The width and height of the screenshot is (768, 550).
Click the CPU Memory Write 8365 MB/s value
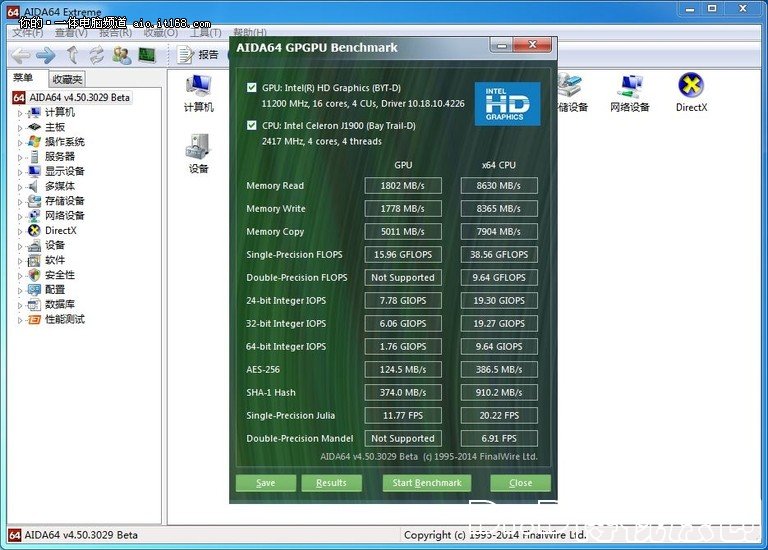click(x=499, y=209)
